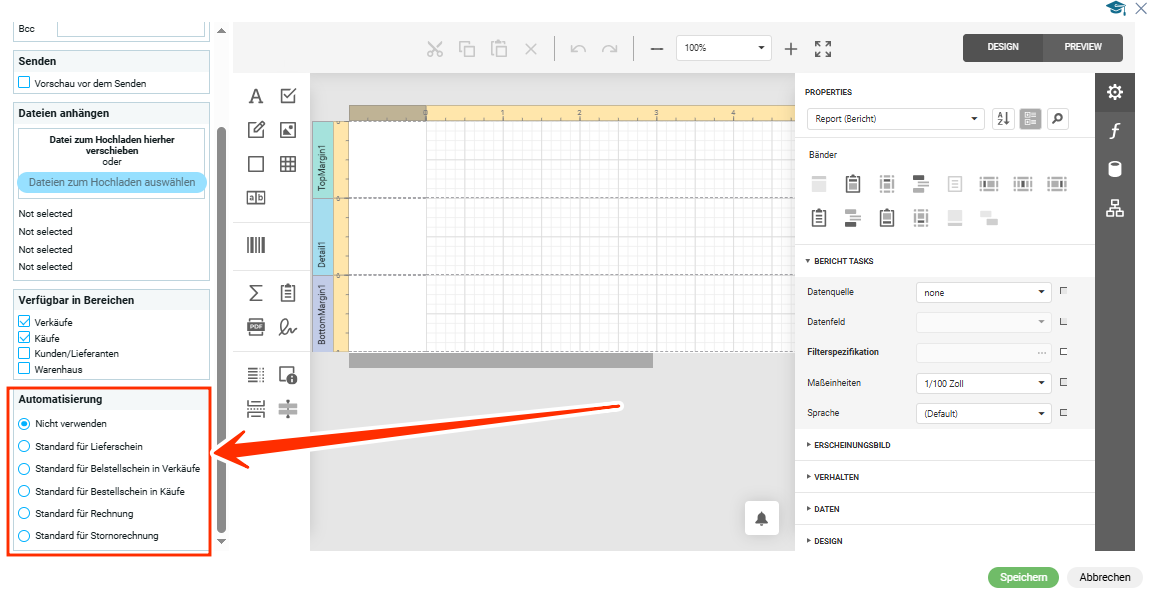Expand the Erscheinungsbild section

pyautogui.click(x=850, y=445)
